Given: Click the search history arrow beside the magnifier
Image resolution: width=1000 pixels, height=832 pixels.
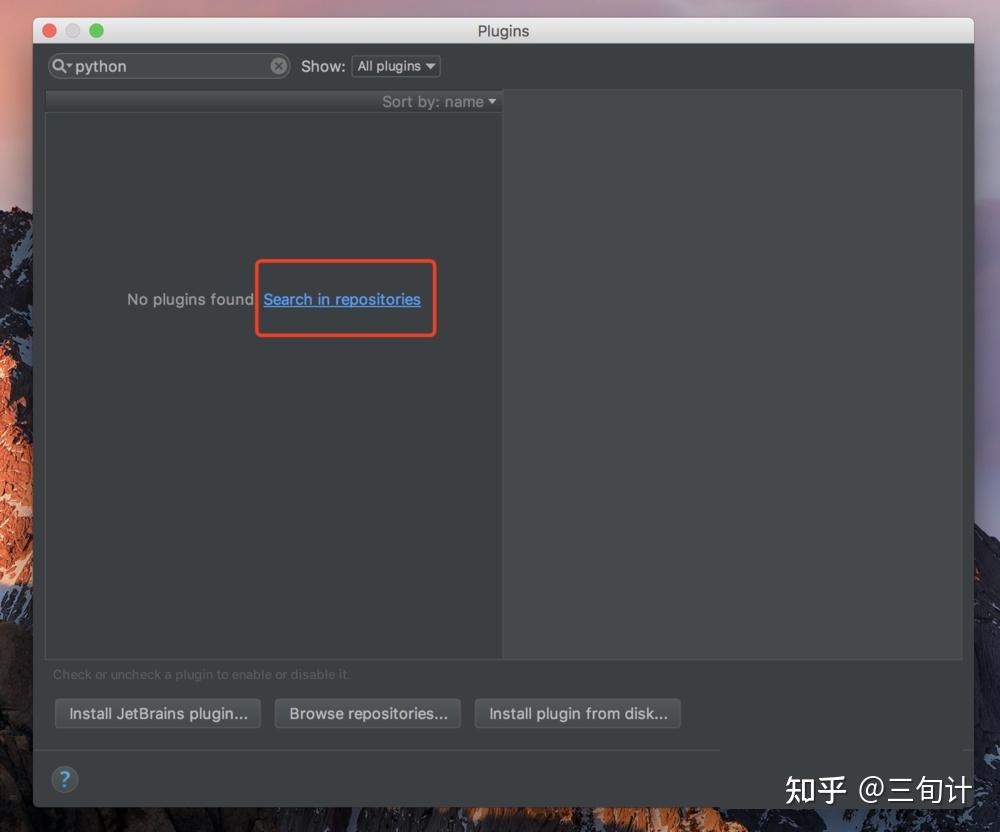Looking at the screenshot, I should pyautogui.click(x=70, y=66).
